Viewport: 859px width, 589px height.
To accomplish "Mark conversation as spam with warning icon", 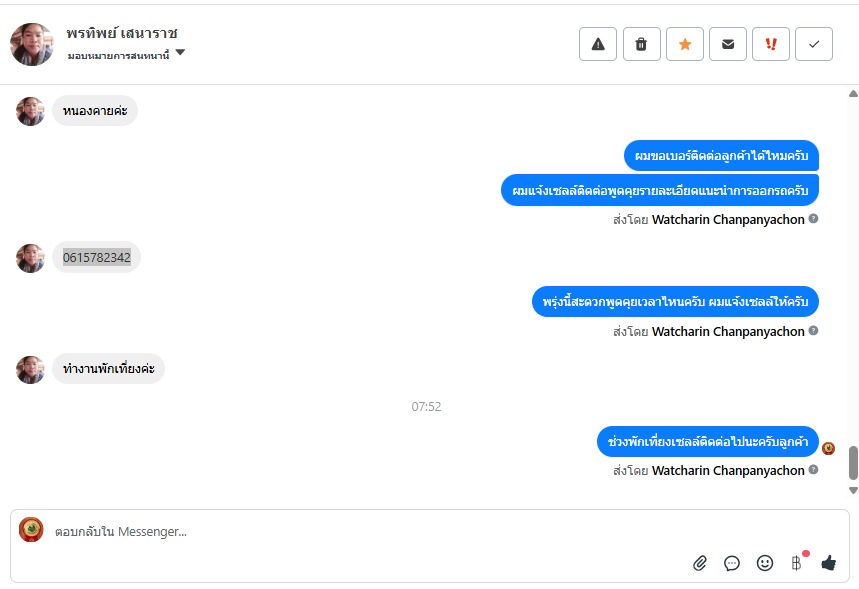I will 598,44.
